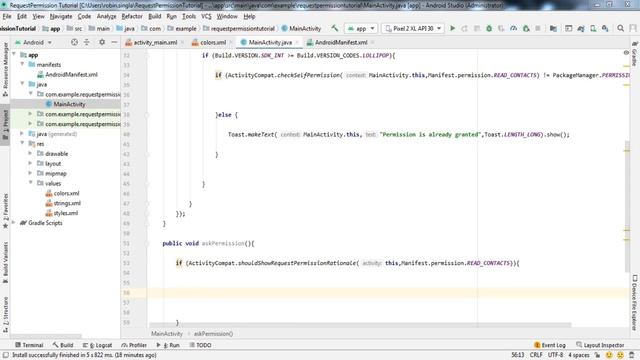Click the Select Opened File target icon
The width and height of the screenshot is (640, 360).
[x=74, y=42]
